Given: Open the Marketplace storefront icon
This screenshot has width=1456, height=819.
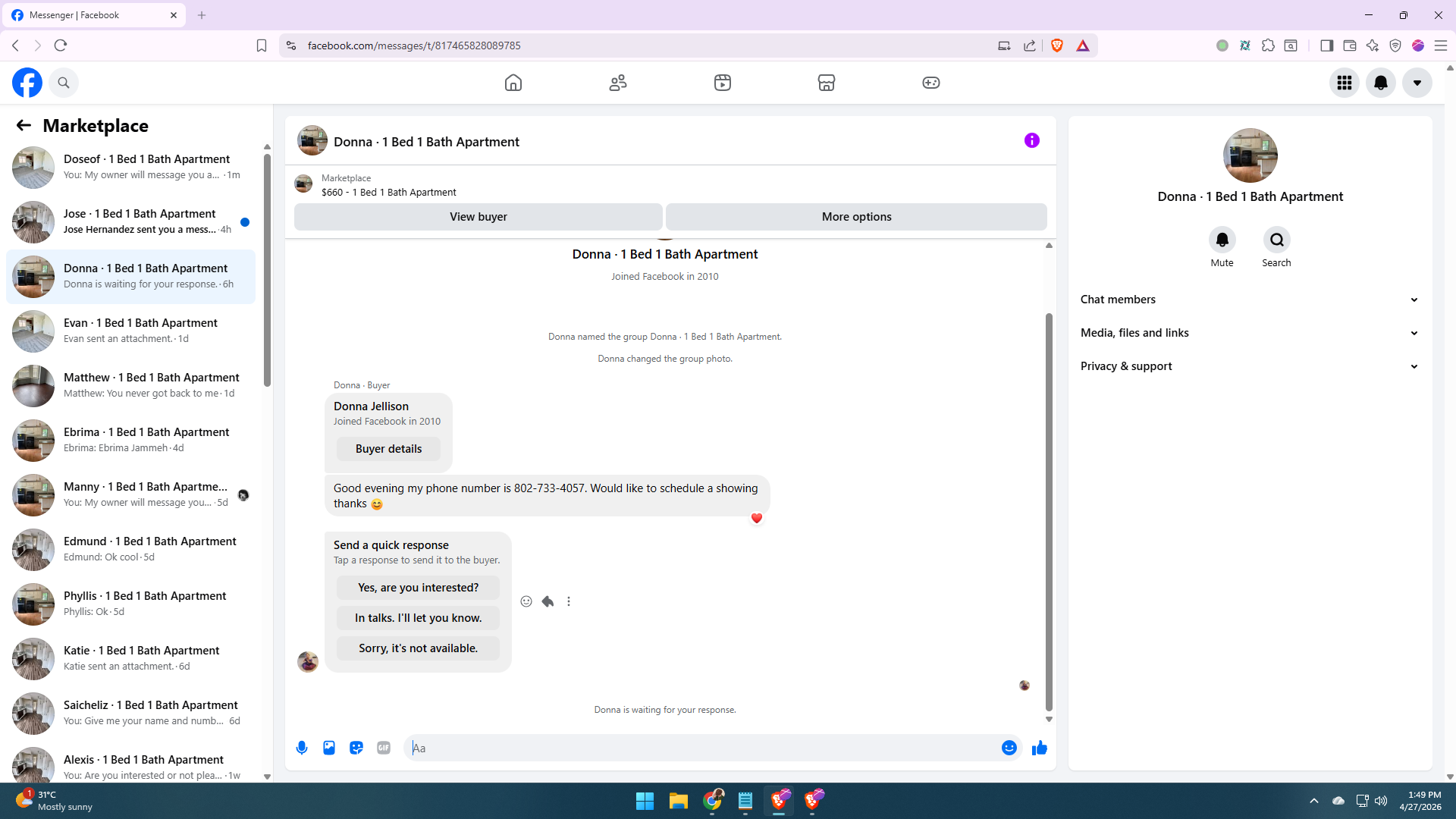Looking at the screenshot, I should (827, 83).
